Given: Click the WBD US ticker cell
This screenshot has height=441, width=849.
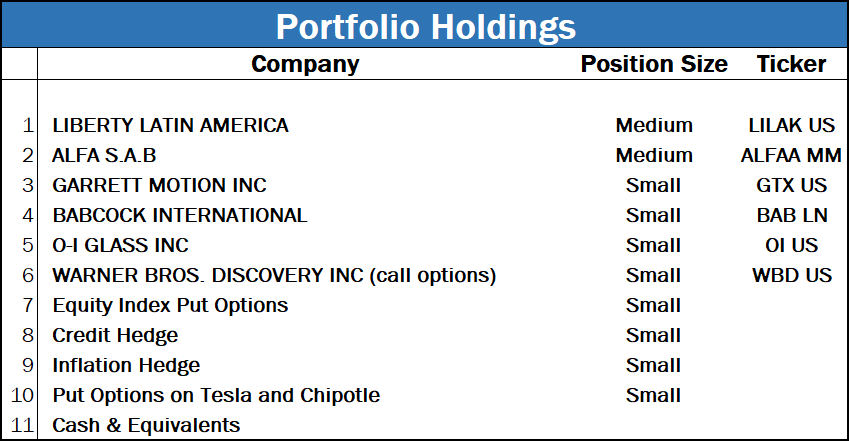Looking at the screenshot, I should tap(791, 276).
